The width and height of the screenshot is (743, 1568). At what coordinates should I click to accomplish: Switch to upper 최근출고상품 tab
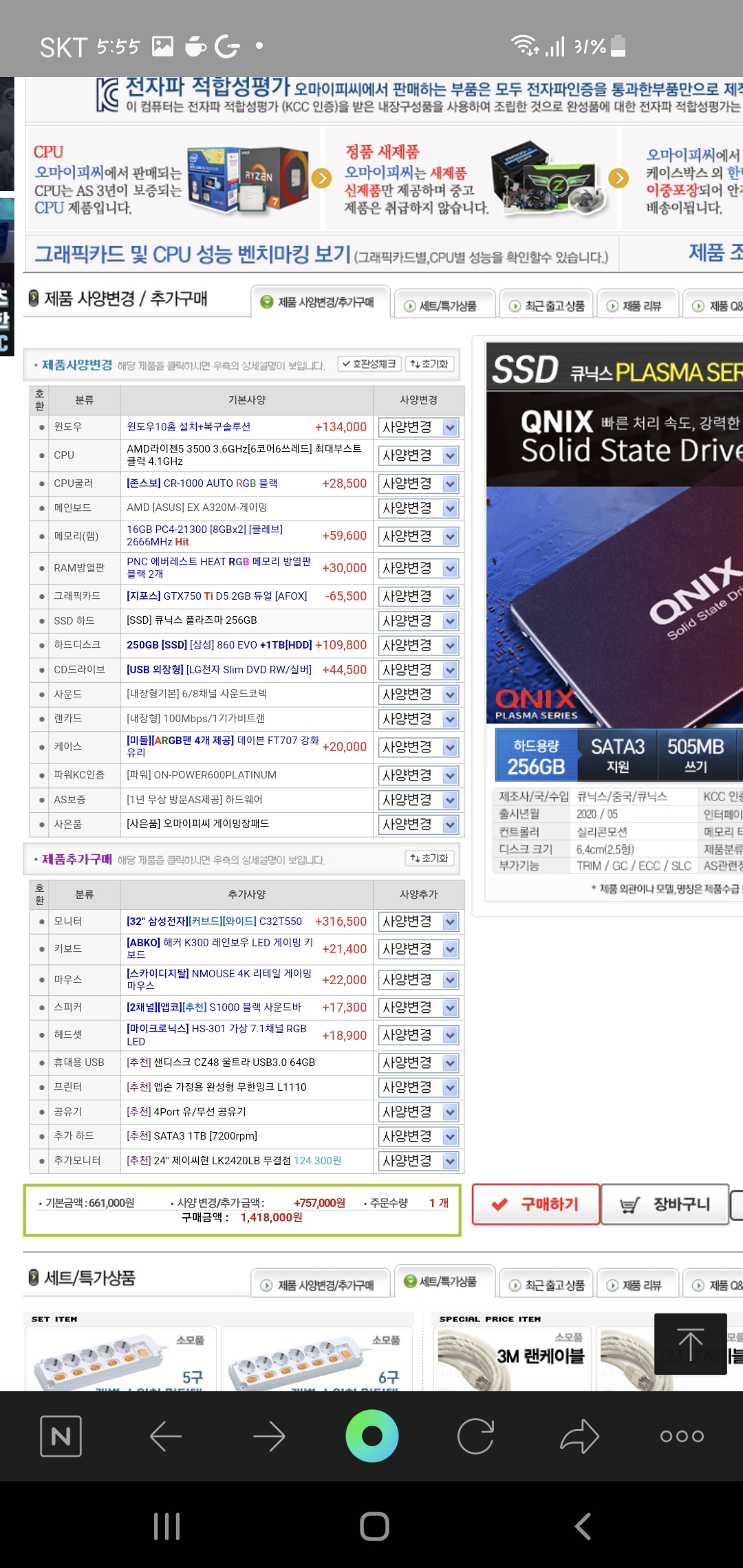coord(546,305)
